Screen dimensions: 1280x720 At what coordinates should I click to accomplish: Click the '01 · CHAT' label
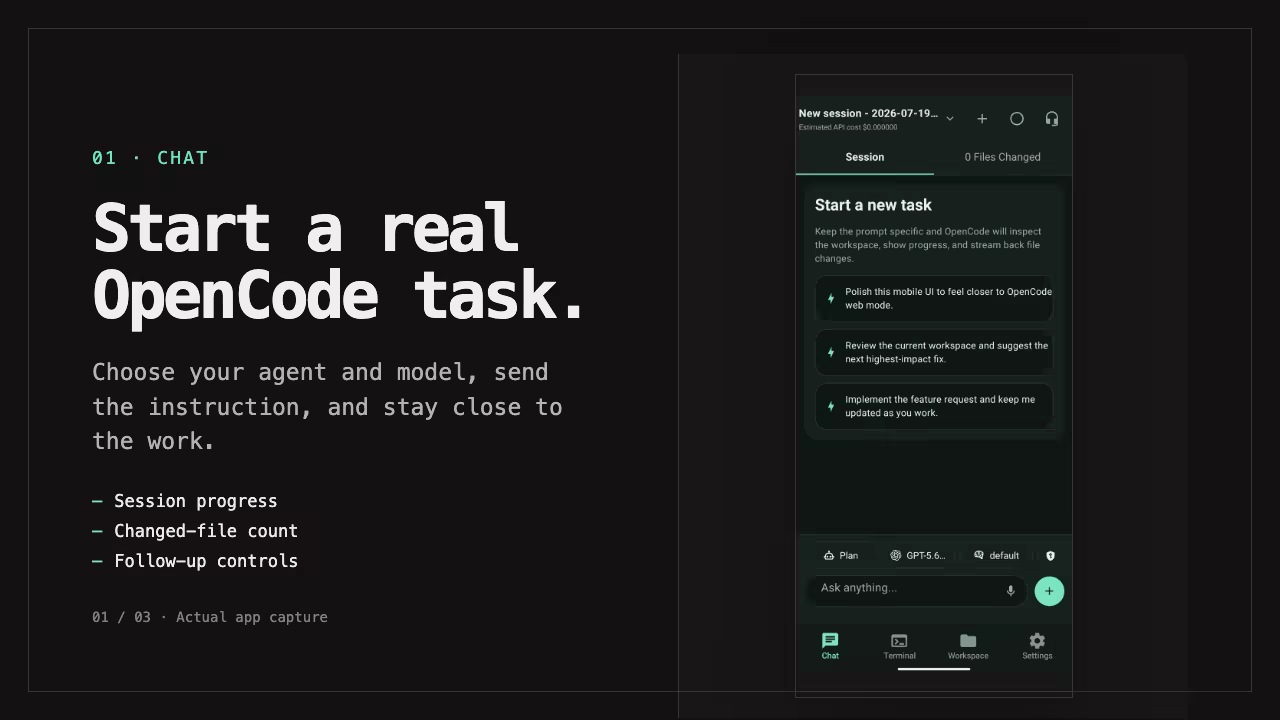coord(150,158)
